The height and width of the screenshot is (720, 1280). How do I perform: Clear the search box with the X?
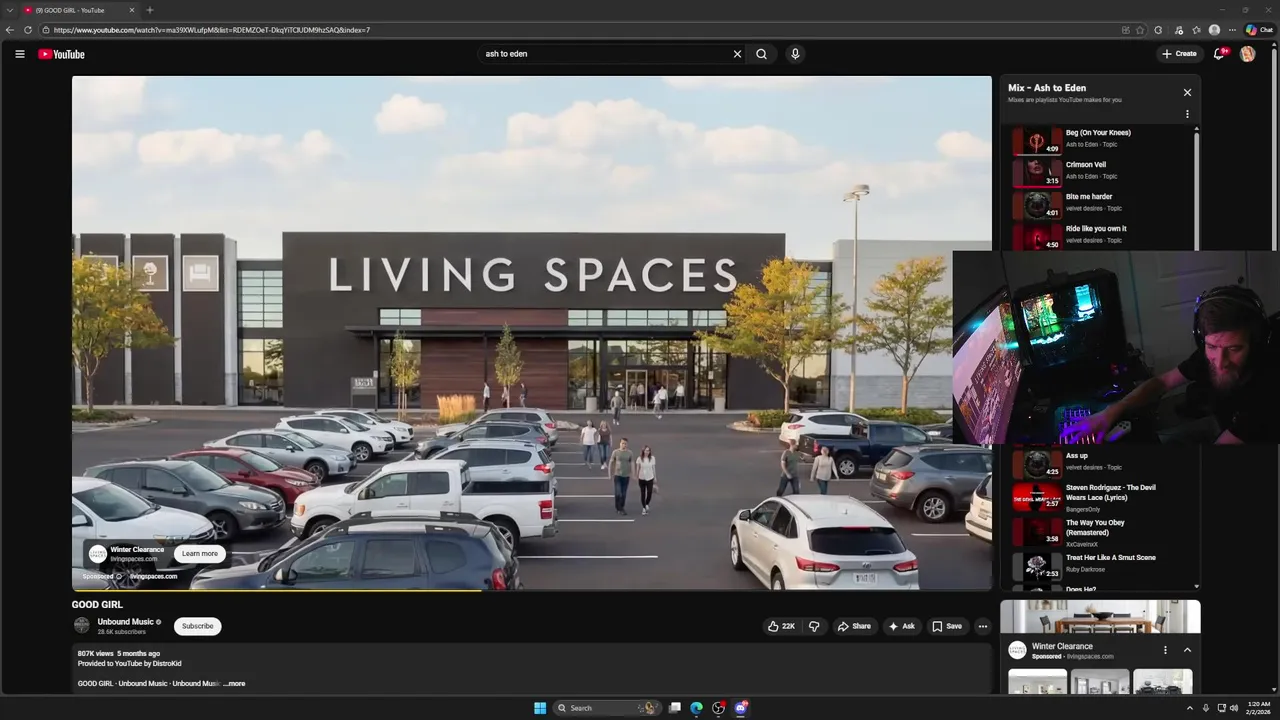737,54
